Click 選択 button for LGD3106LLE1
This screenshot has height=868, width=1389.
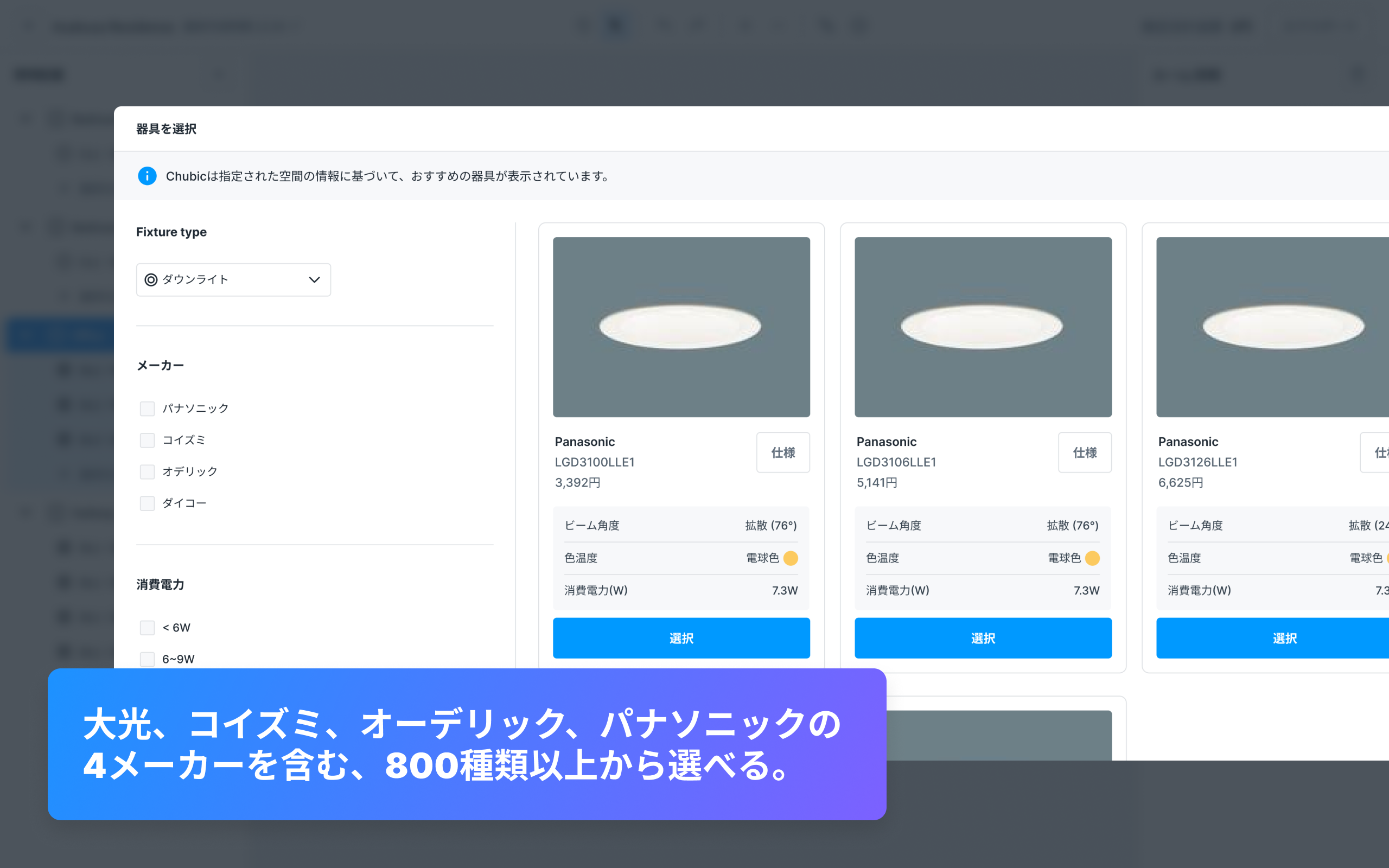[984, 636]
